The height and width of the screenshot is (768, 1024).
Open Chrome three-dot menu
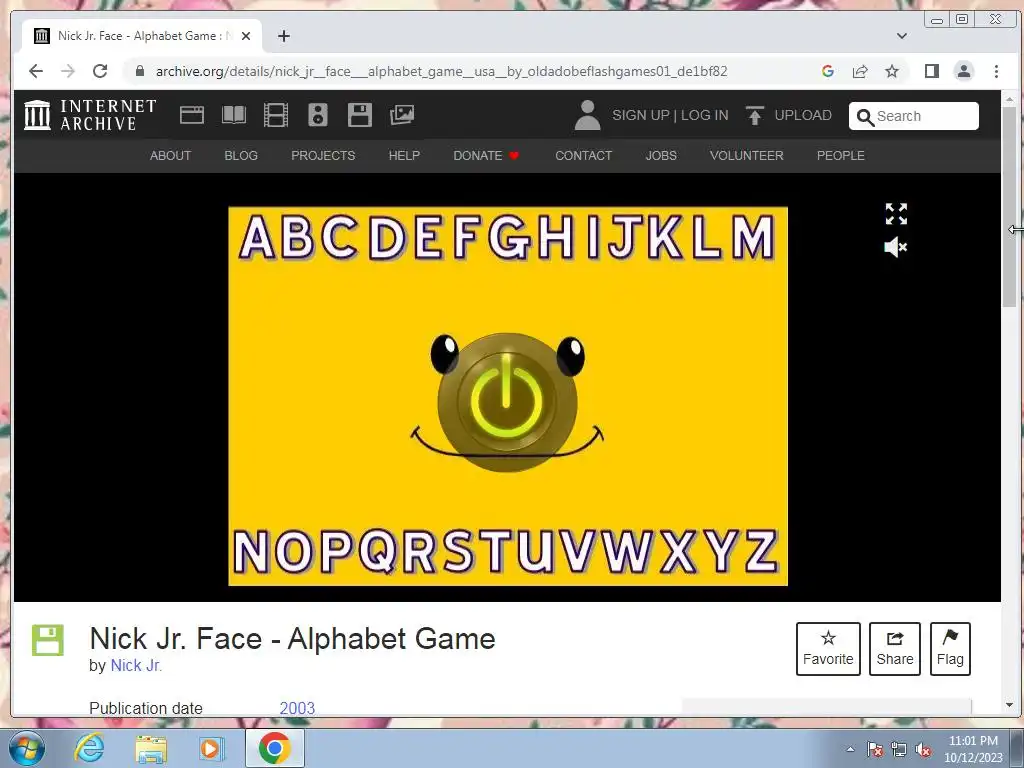point(997,71)
